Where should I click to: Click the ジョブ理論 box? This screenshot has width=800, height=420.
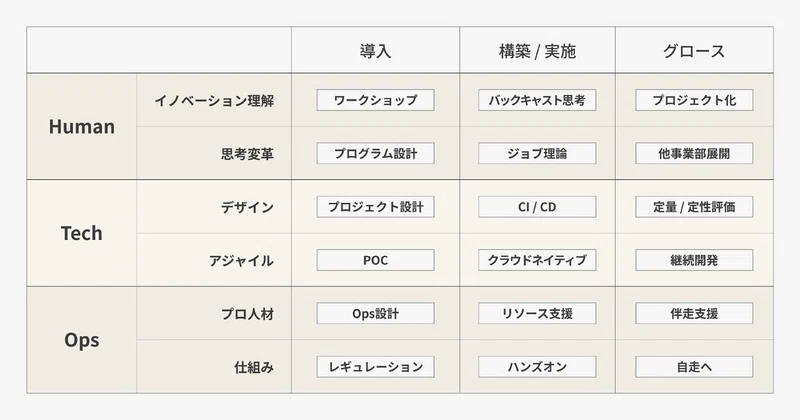pyautogui.click(x=537, y=153)
